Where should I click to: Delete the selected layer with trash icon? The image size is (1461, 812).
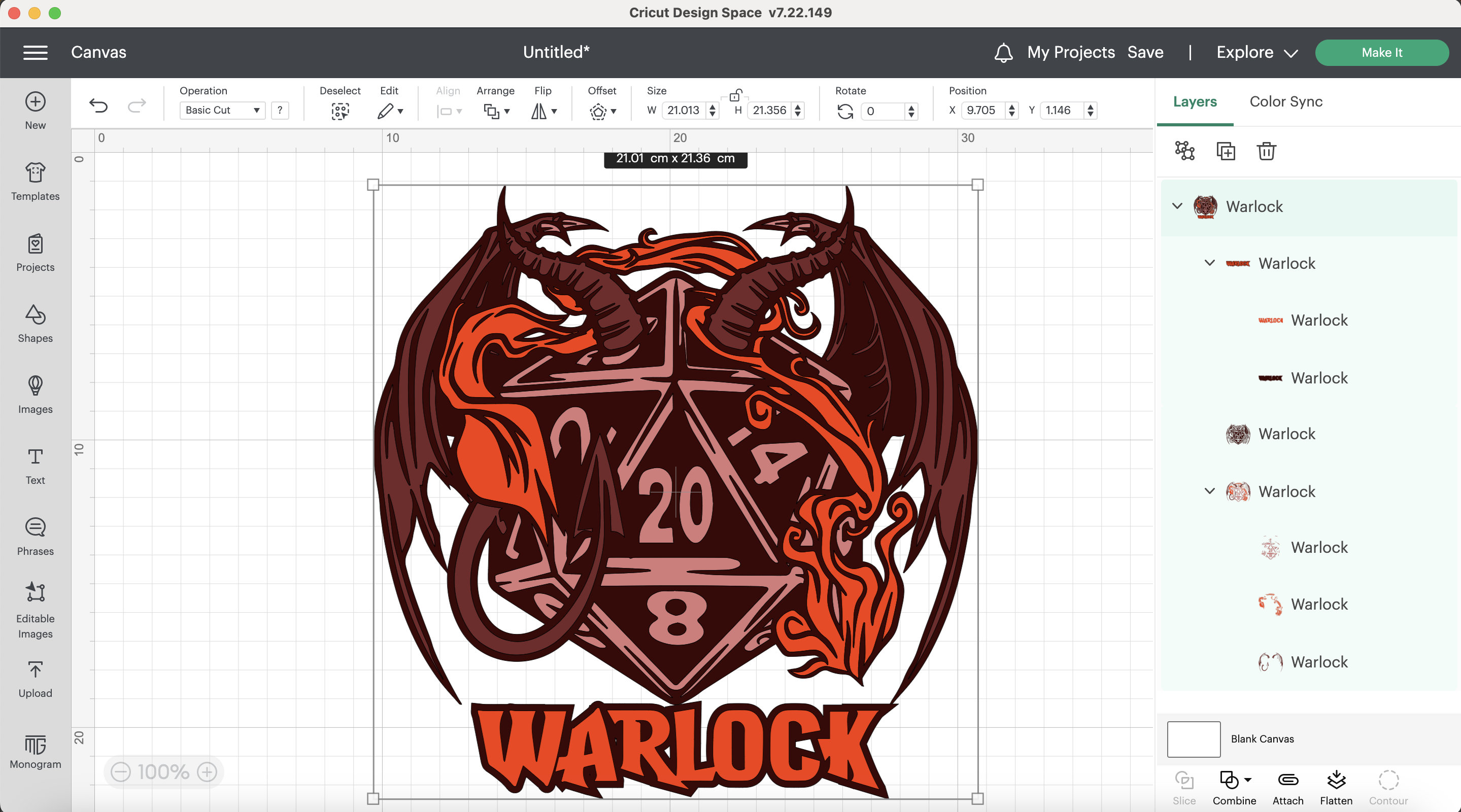click(x=1267, y=151)
